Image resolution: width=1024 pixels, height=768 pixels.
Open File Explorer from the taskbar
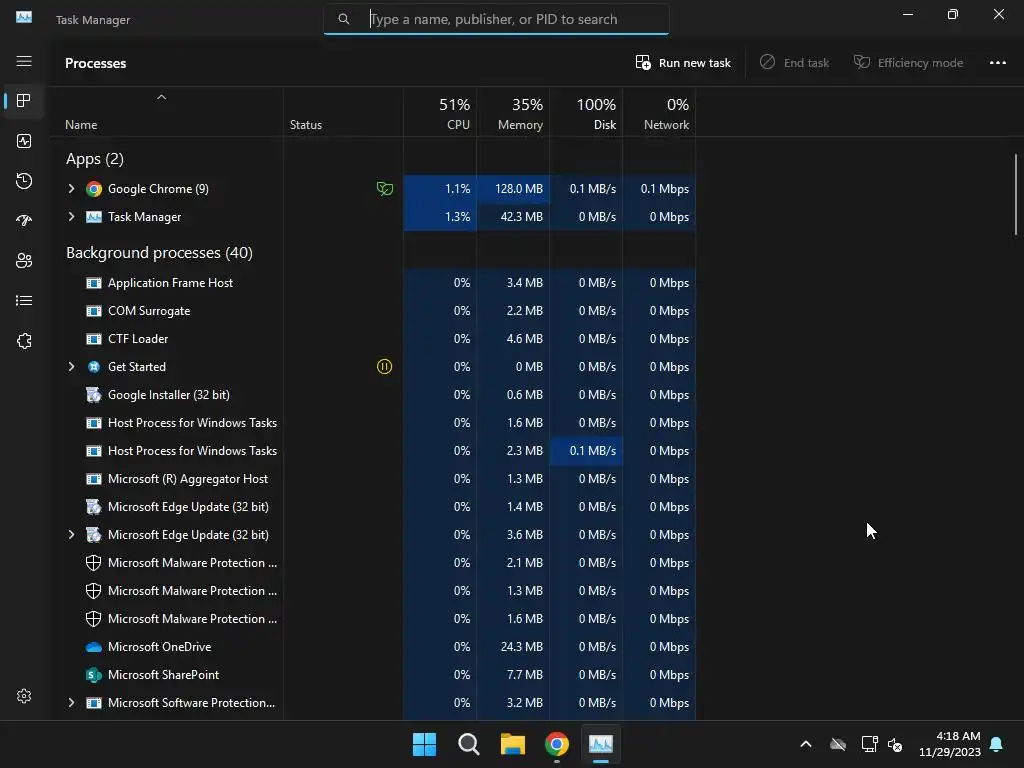click(513, 744)
